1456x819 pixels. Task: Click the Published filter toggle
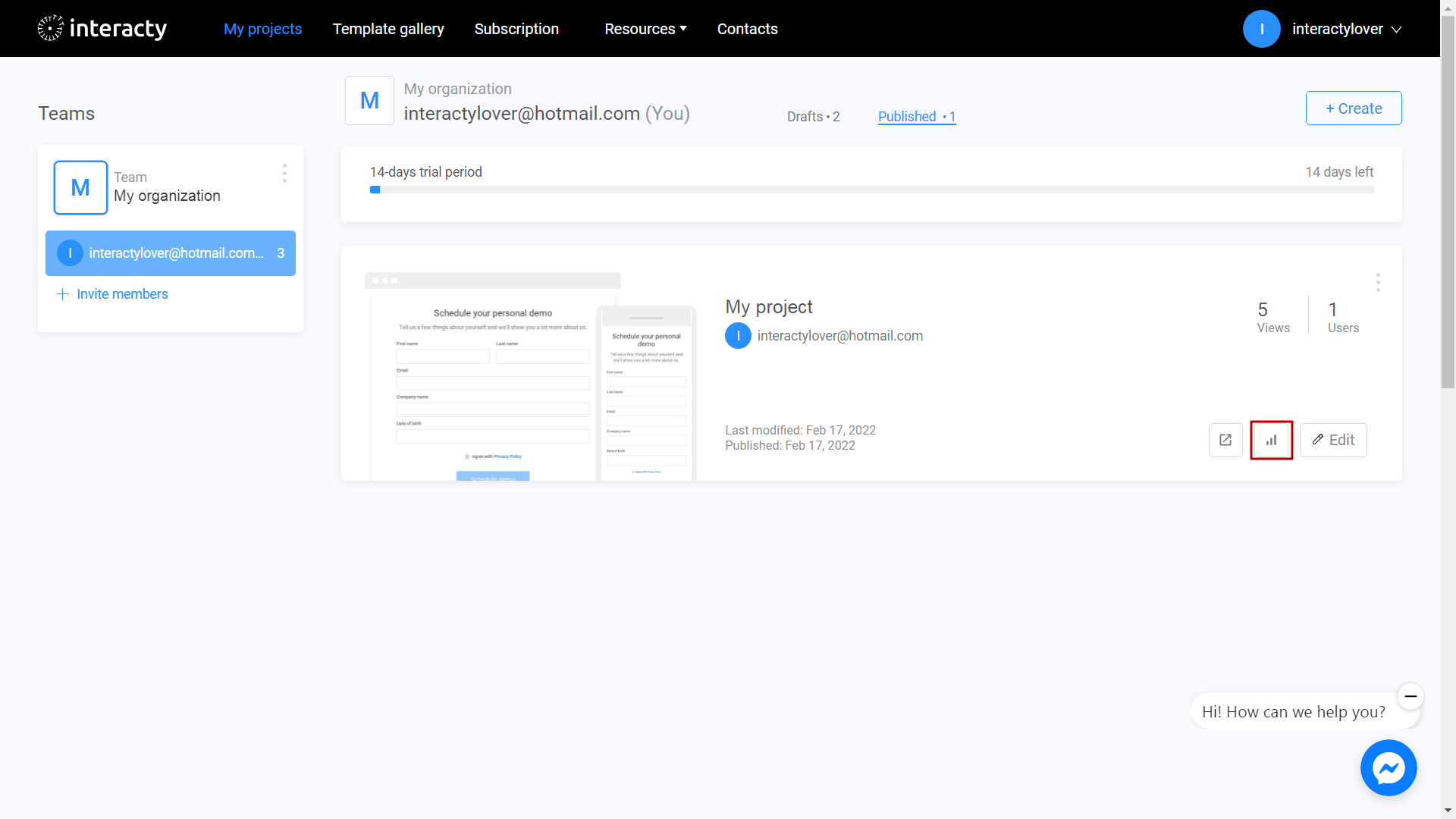915,117
